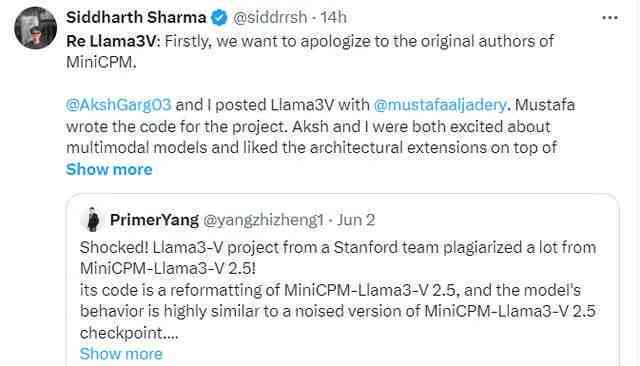The image size is (640, 366).
Task: Expand the quoted tweet's Show more
Action: click(x=121, y=354)
